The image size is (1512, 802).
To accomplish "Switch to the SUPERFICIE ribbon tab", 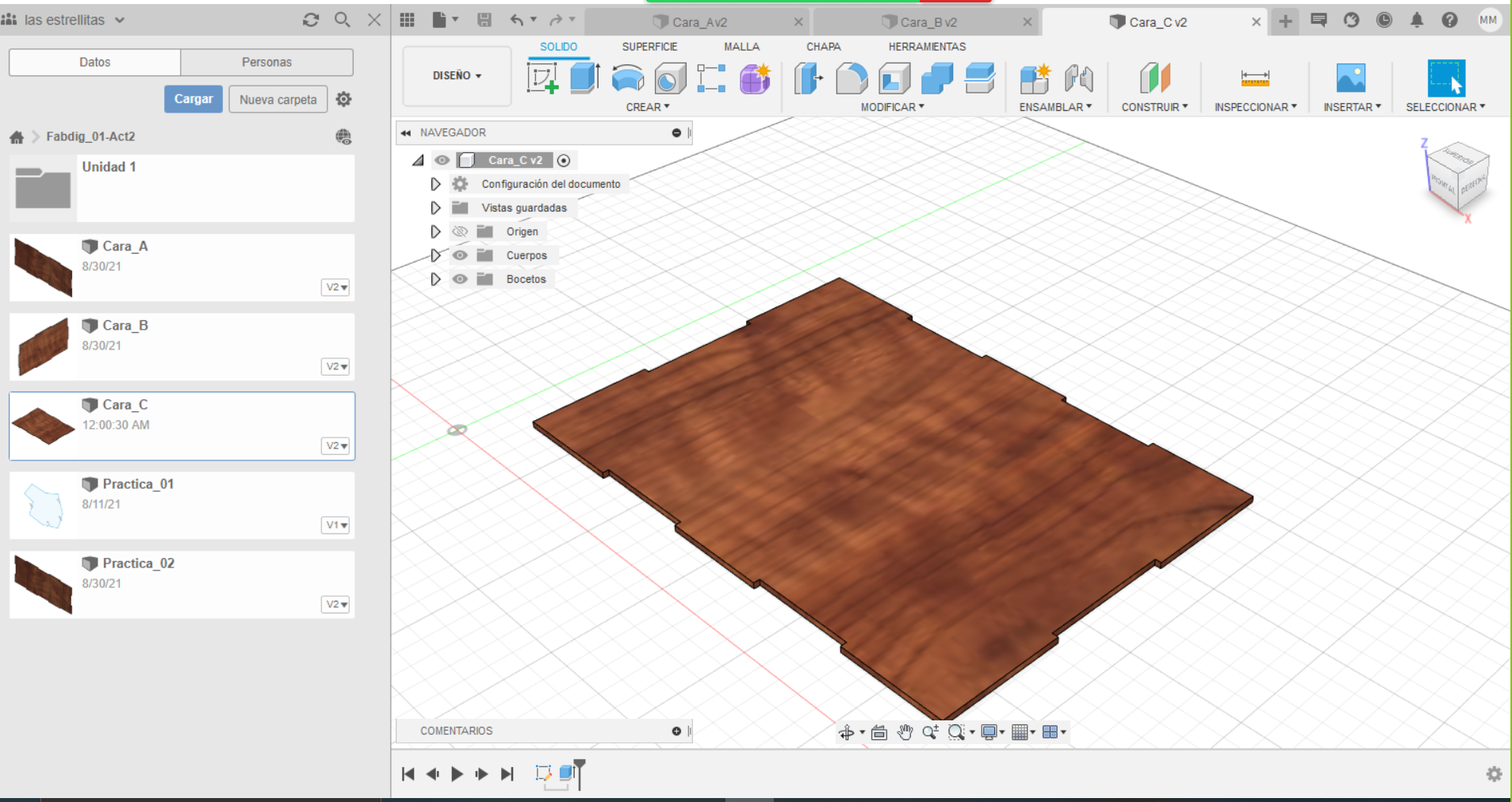I will [649, 47].
